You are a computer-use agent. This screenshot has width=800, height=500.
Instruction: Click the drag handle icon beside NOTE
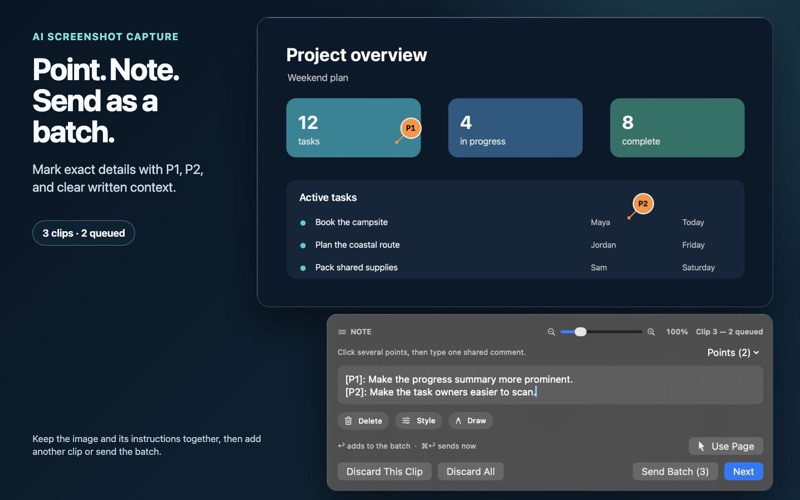coord(342,332)
